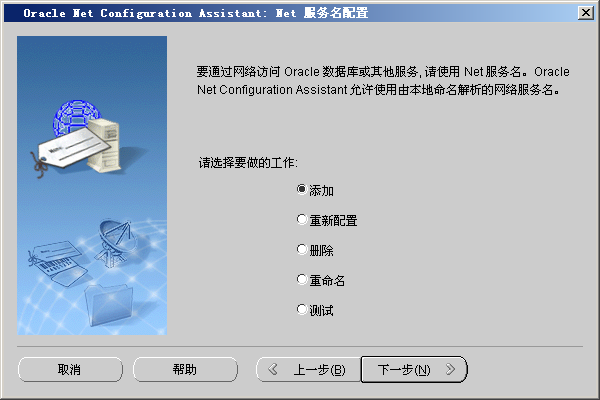
Task: Click the Net 服务名配置 title bar text
Action: coord(322,13)
